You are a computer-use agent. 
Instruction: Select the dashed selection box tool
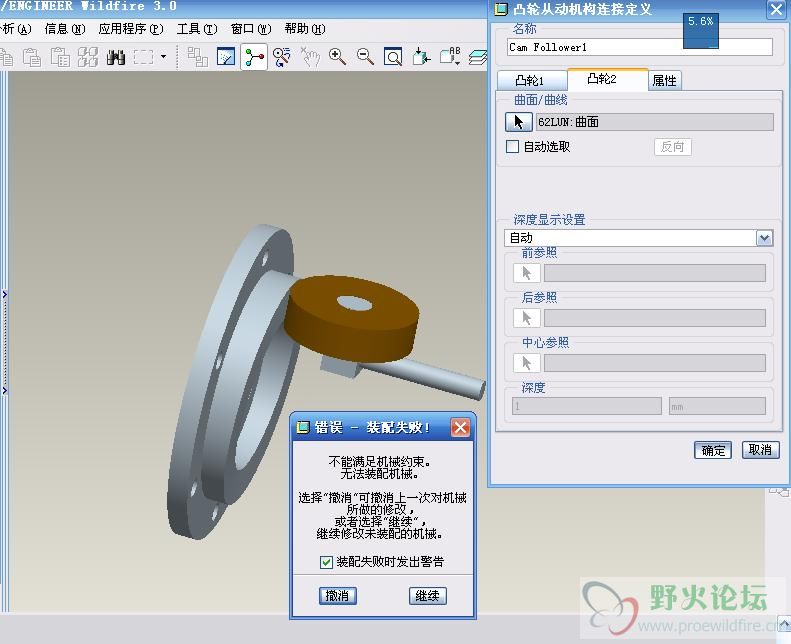143,57
